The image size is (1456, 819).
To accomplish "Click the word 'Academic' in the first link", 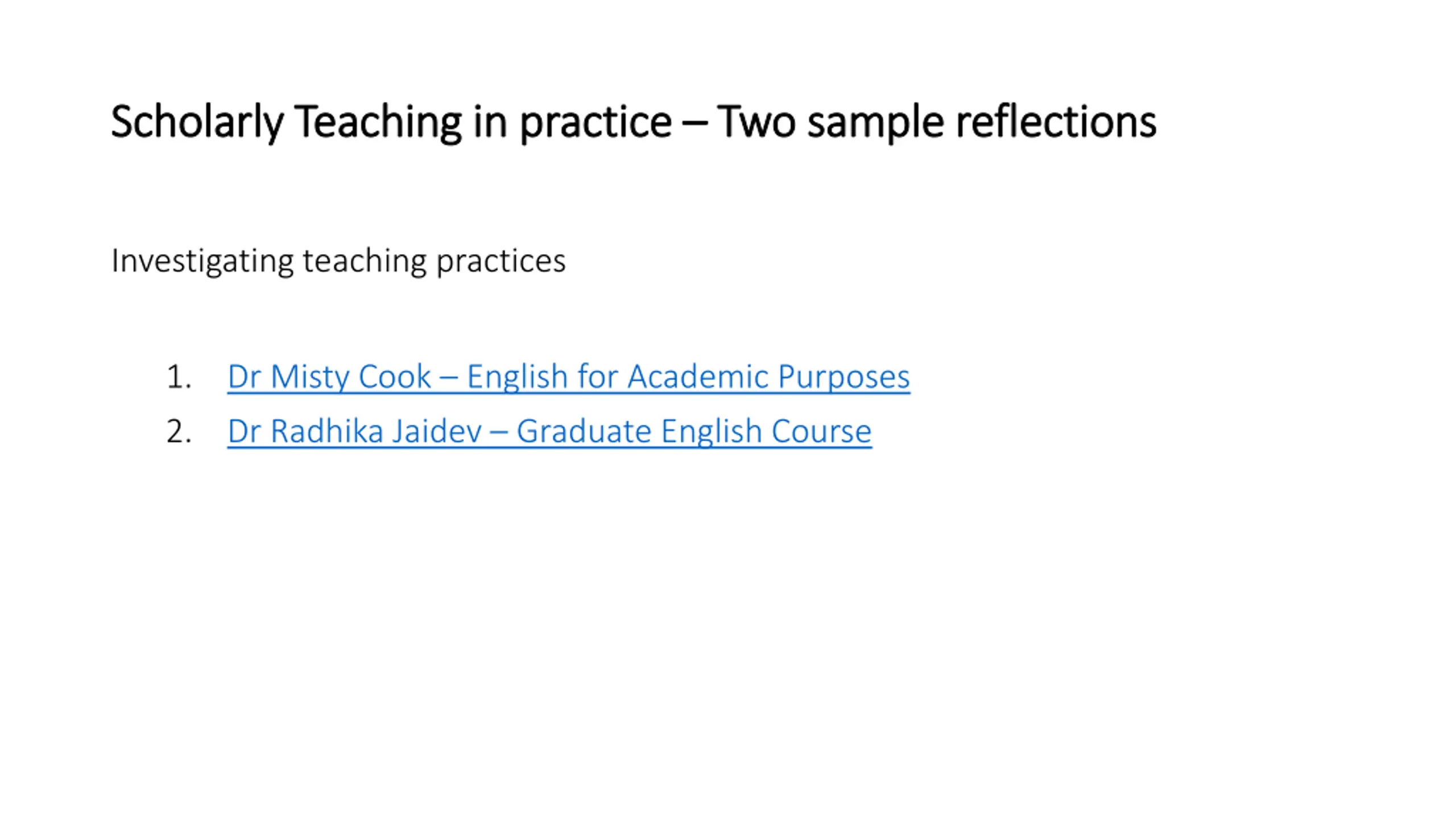I will coord(698,377).
